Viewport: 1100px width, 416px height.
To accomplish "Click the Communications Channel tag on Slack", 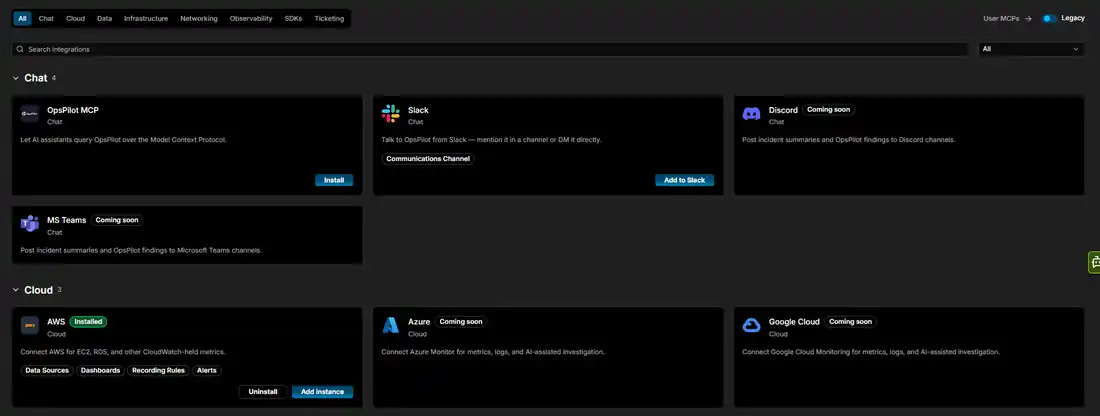I will (x=428, y=159).
